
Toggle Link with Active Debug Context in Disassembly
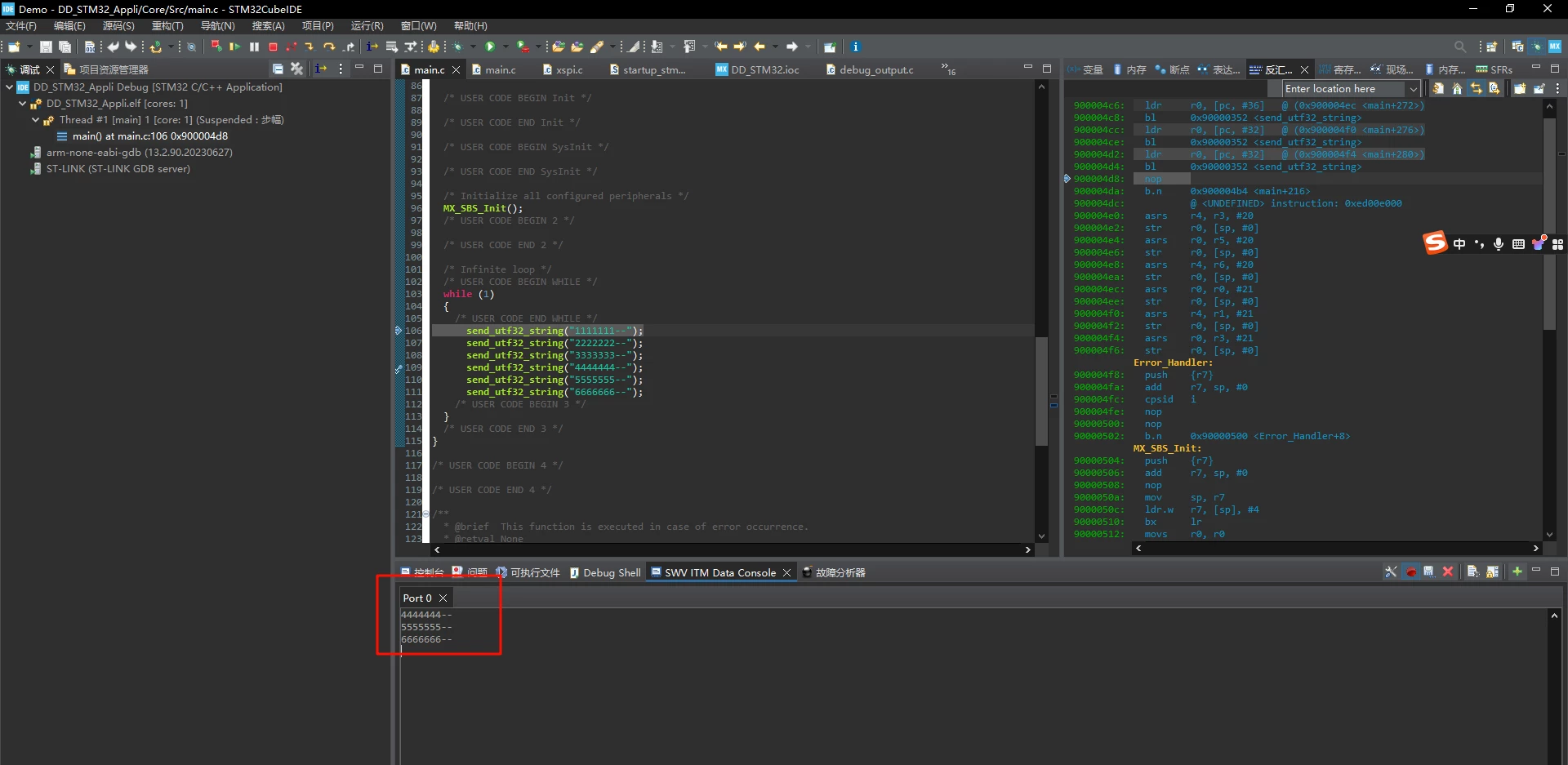click(x=1476, y=88)
